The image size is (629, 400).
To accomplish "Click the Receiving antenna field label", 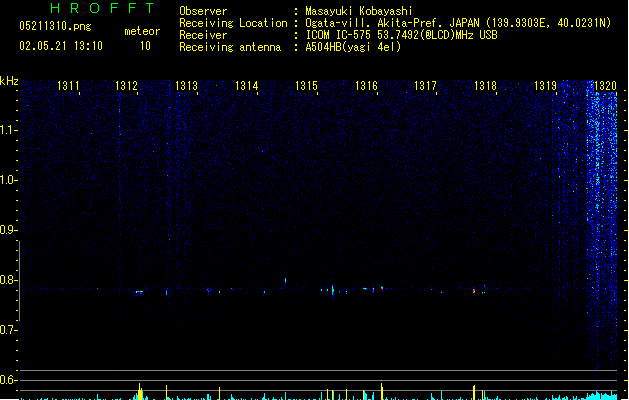I will pyautogui.click(x=230, y=47).
